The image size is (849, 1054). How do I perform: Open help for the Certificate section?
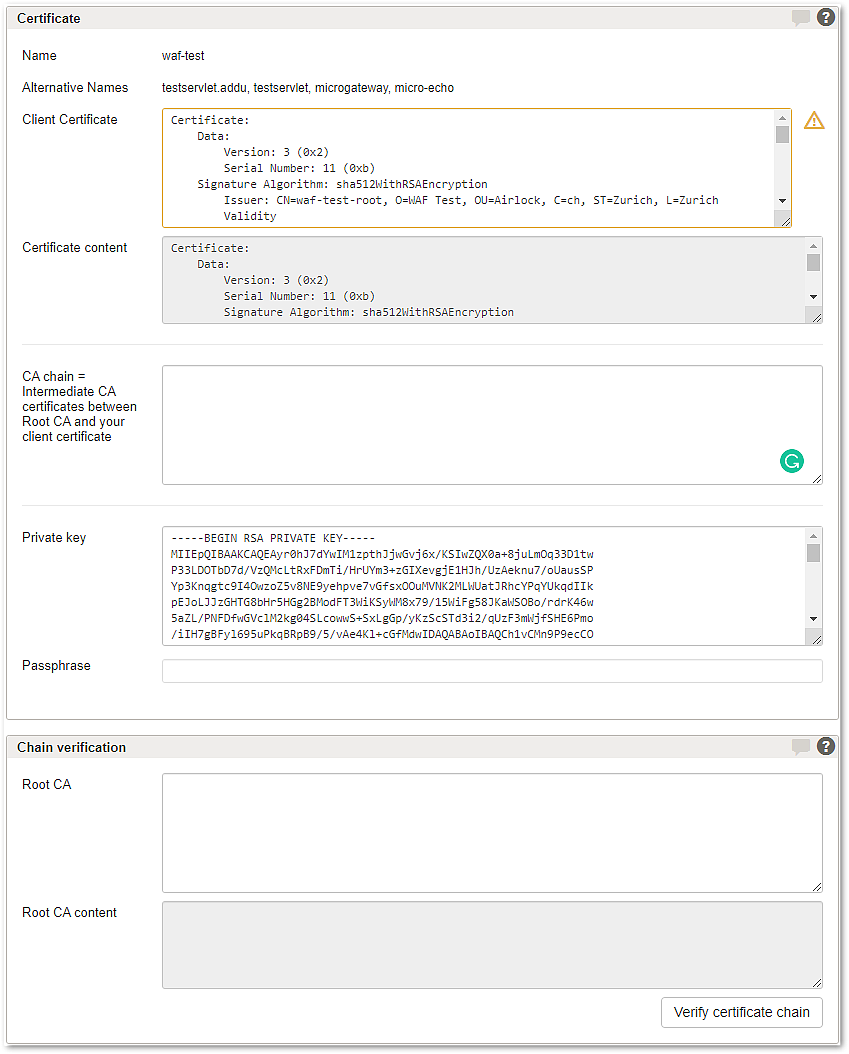pos(825,17)
